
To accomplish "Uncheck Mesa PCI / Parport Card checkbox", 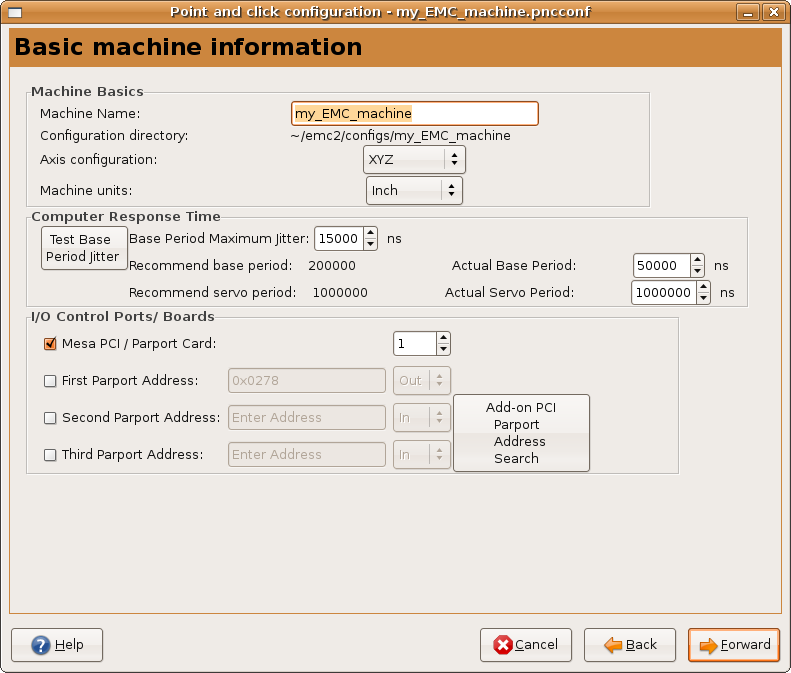I will click(x=51, y=344).
